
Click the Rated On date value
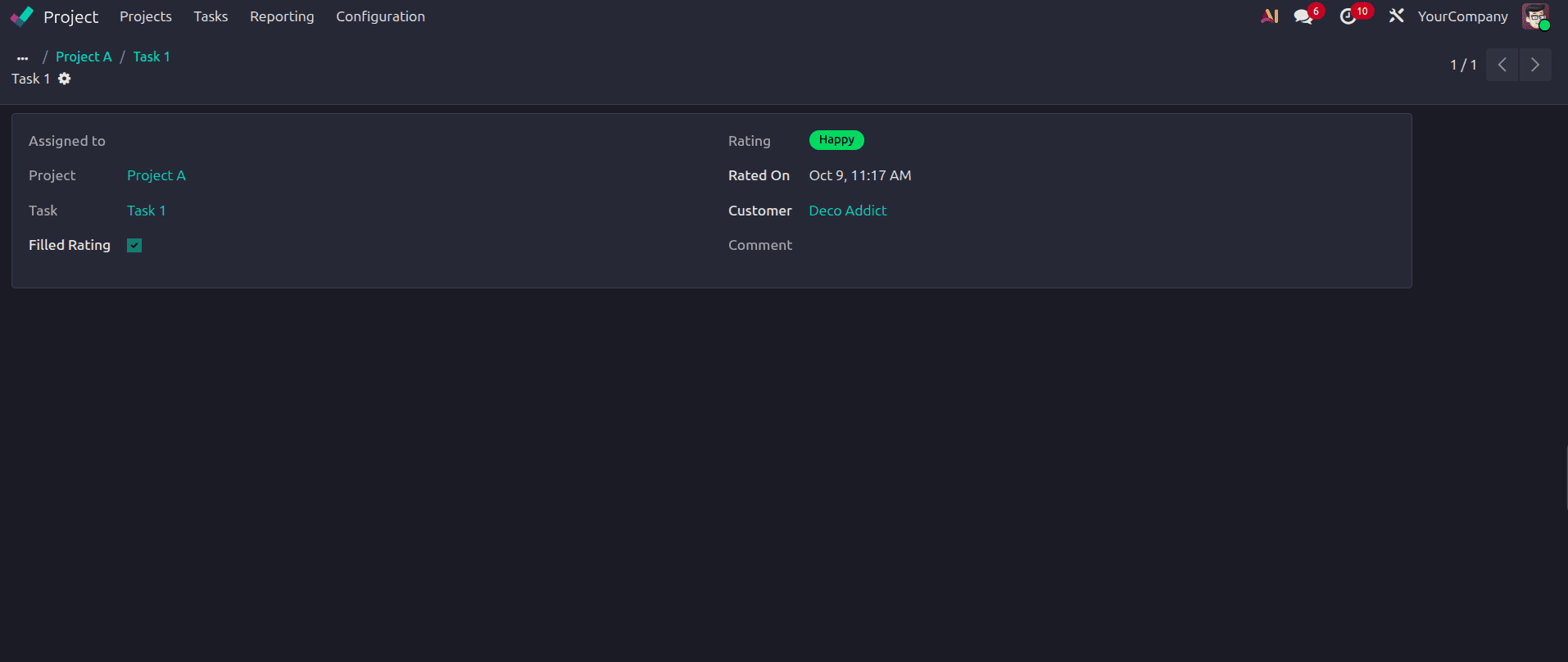[x=860, y=175]
